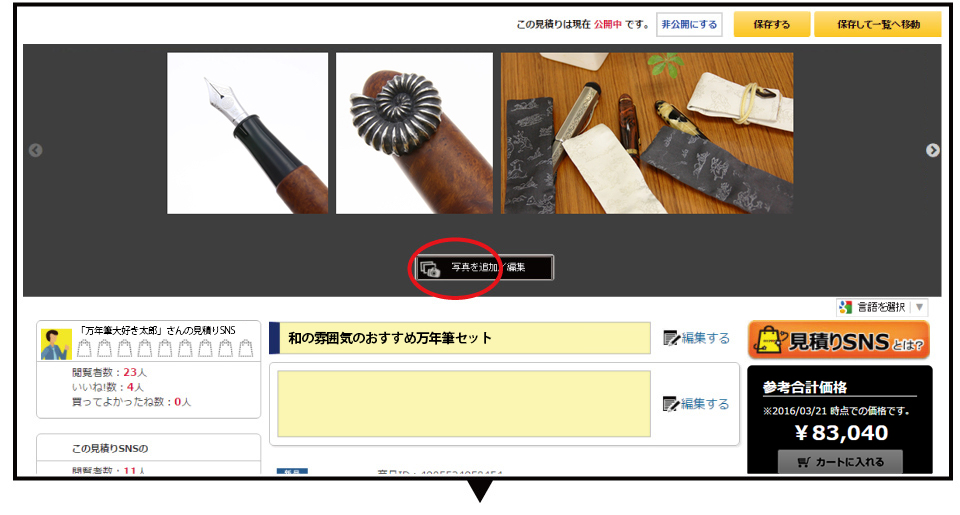Click 保存して一覧へ移動 button
Screen dimensions: 960x515
[878, 24]
